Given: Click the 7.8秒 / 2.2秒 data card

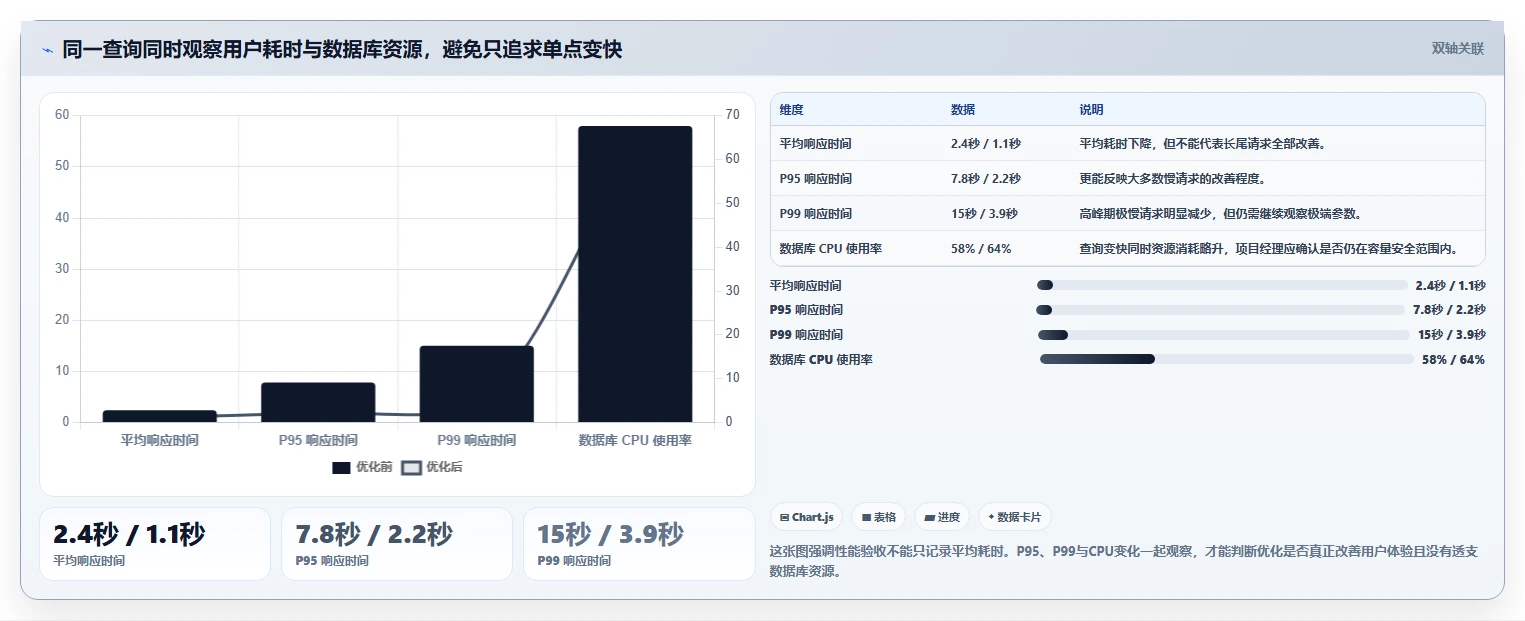Looking at the screenshot, I should pyautogui.click(x=397, y=544).
